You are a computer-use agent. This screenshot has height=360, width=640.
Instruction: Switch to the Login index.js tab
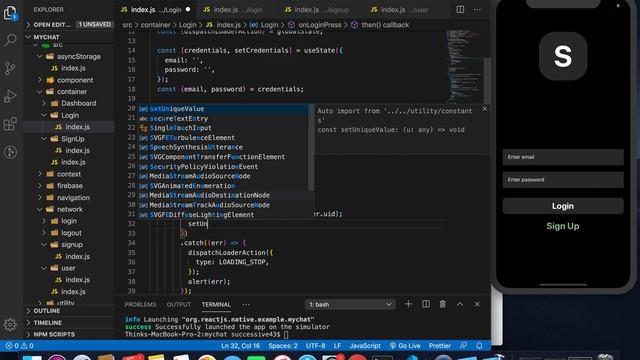[x=156, y=9]
